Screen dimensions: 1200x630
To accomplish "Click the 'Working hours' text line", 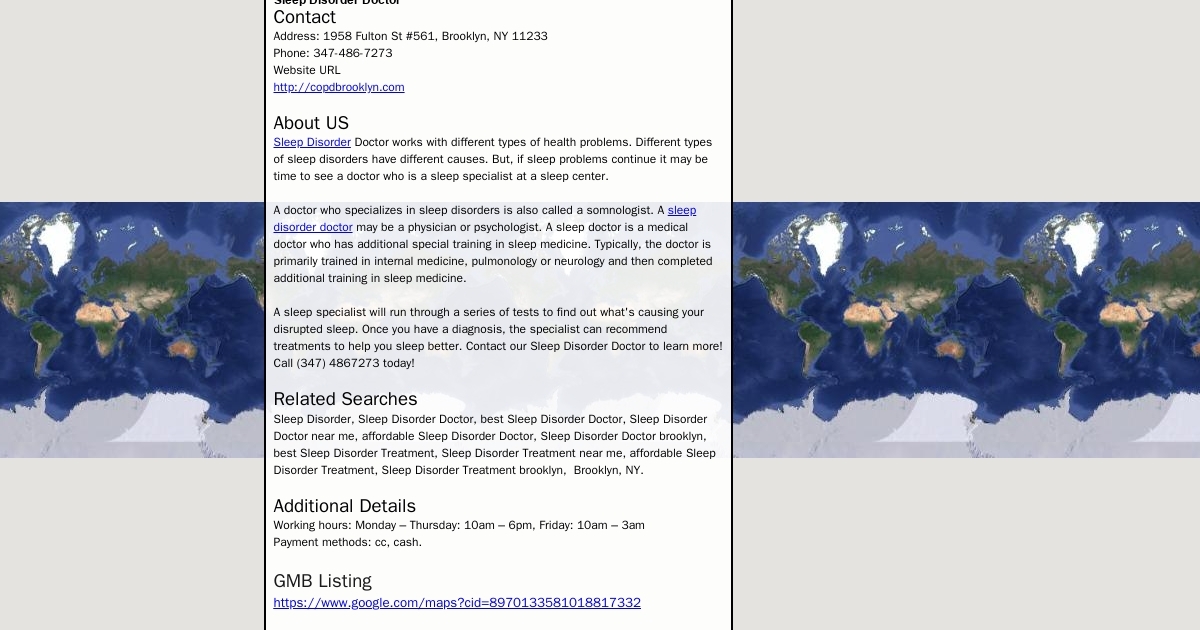I will click(459, 525).
